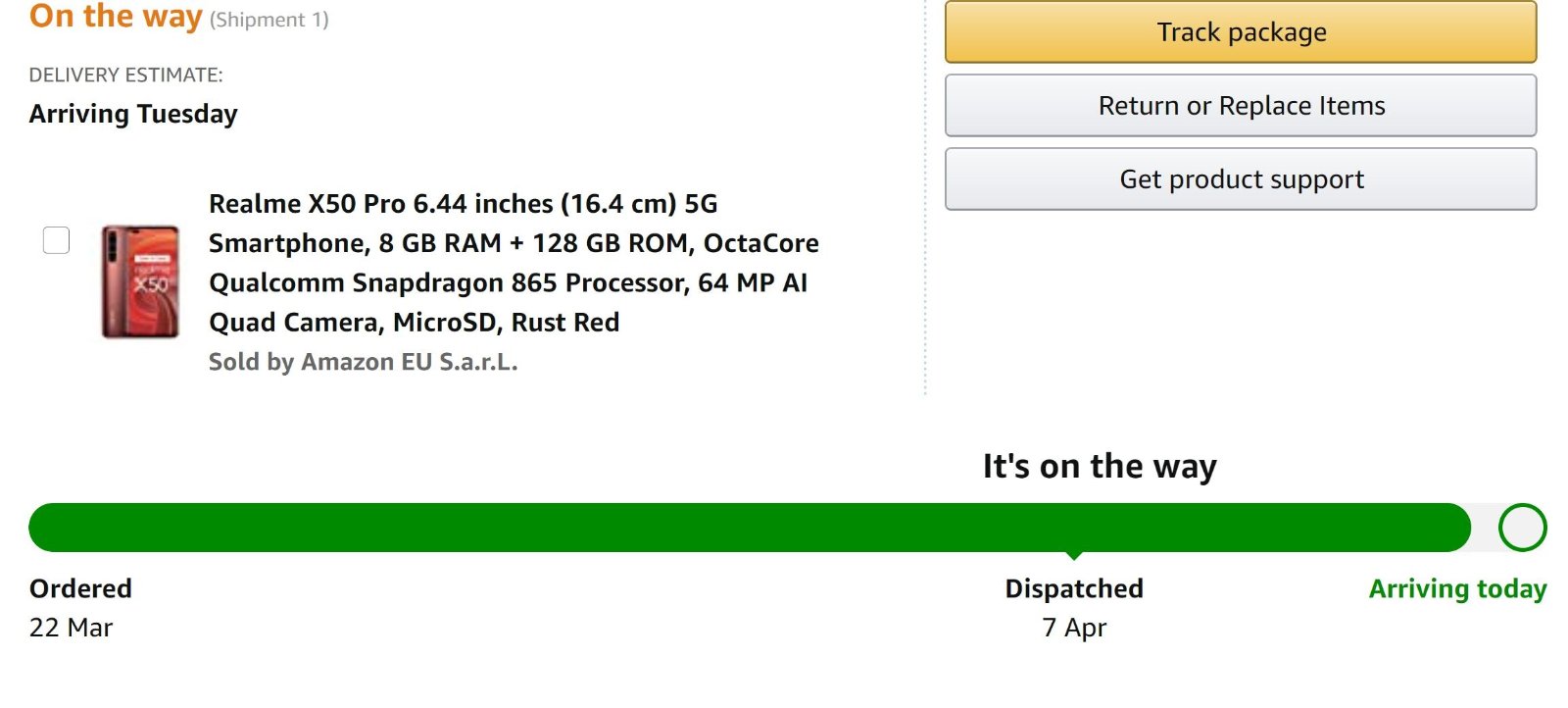
Task: Click the empty circle at the progress bar end
Action: pos(1522,528)
